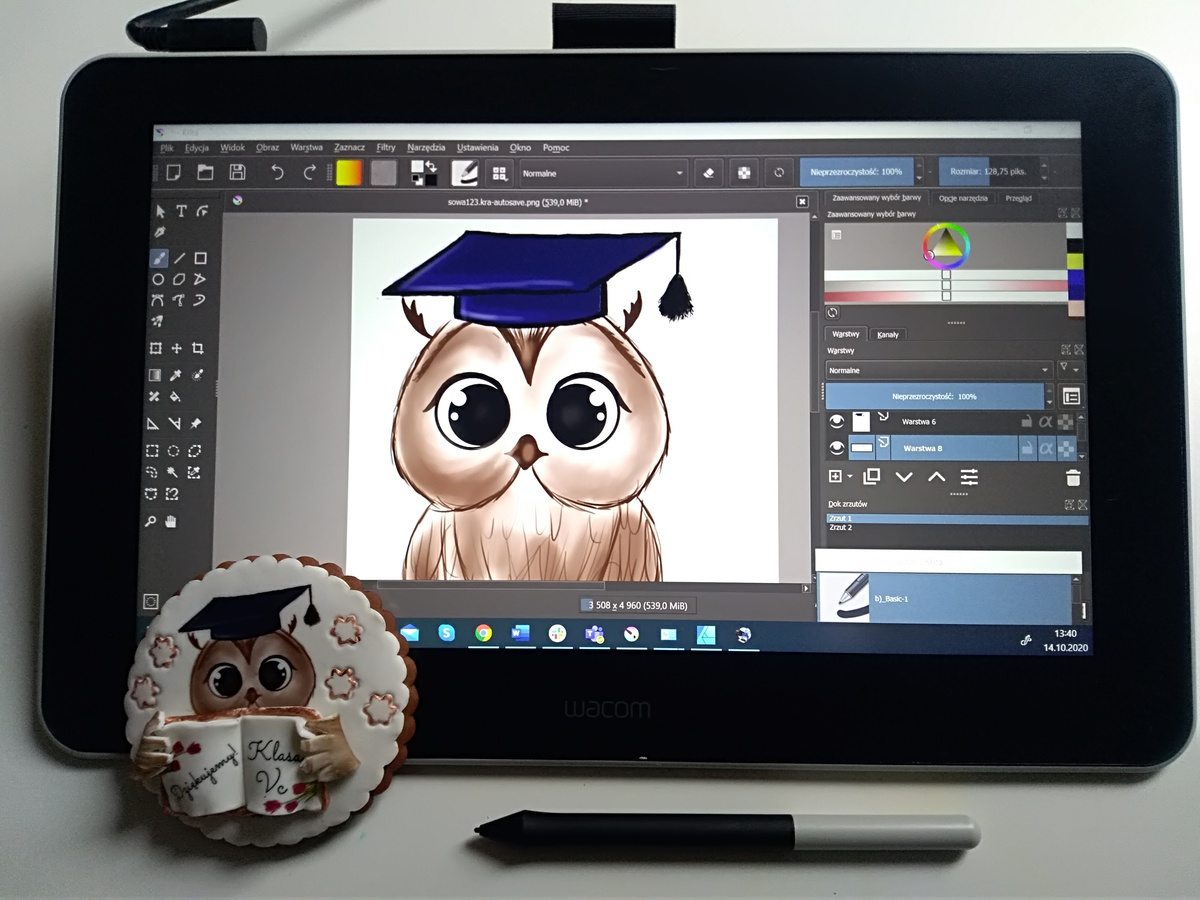This screenshot has height=900, width=1200.
Task: Open the add layer dropdown arrow
Action: 850,478
